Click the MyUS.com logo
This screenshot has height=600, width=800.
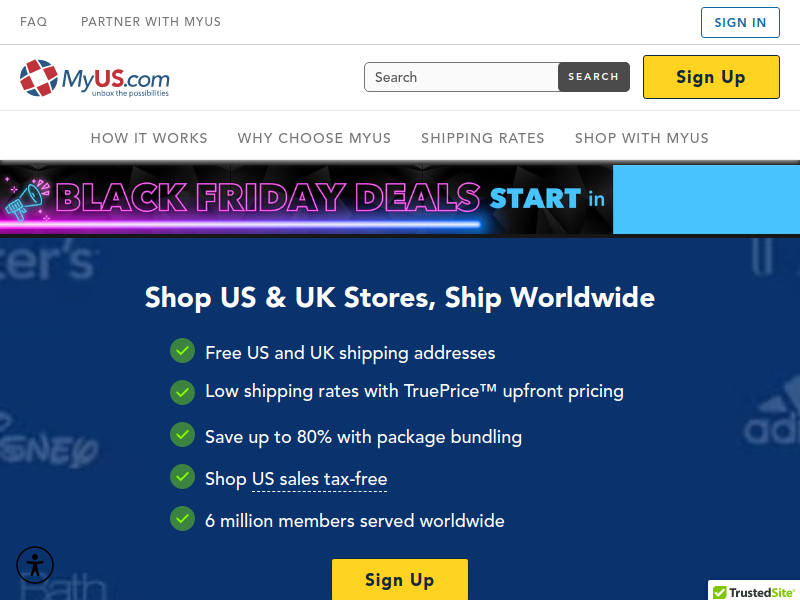point(94,78)
